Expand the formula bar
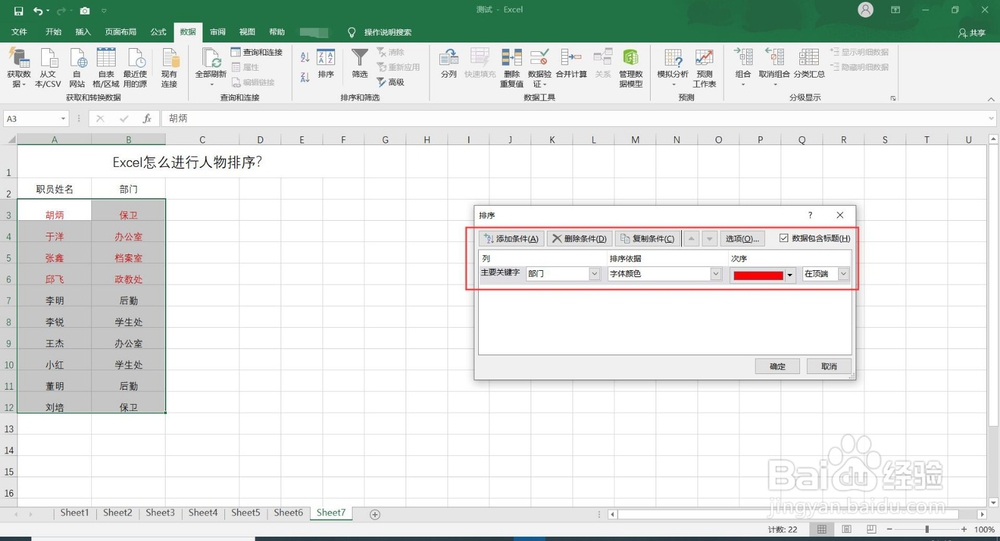Viewport: 1000px width, 541px height. coord(991,118)
